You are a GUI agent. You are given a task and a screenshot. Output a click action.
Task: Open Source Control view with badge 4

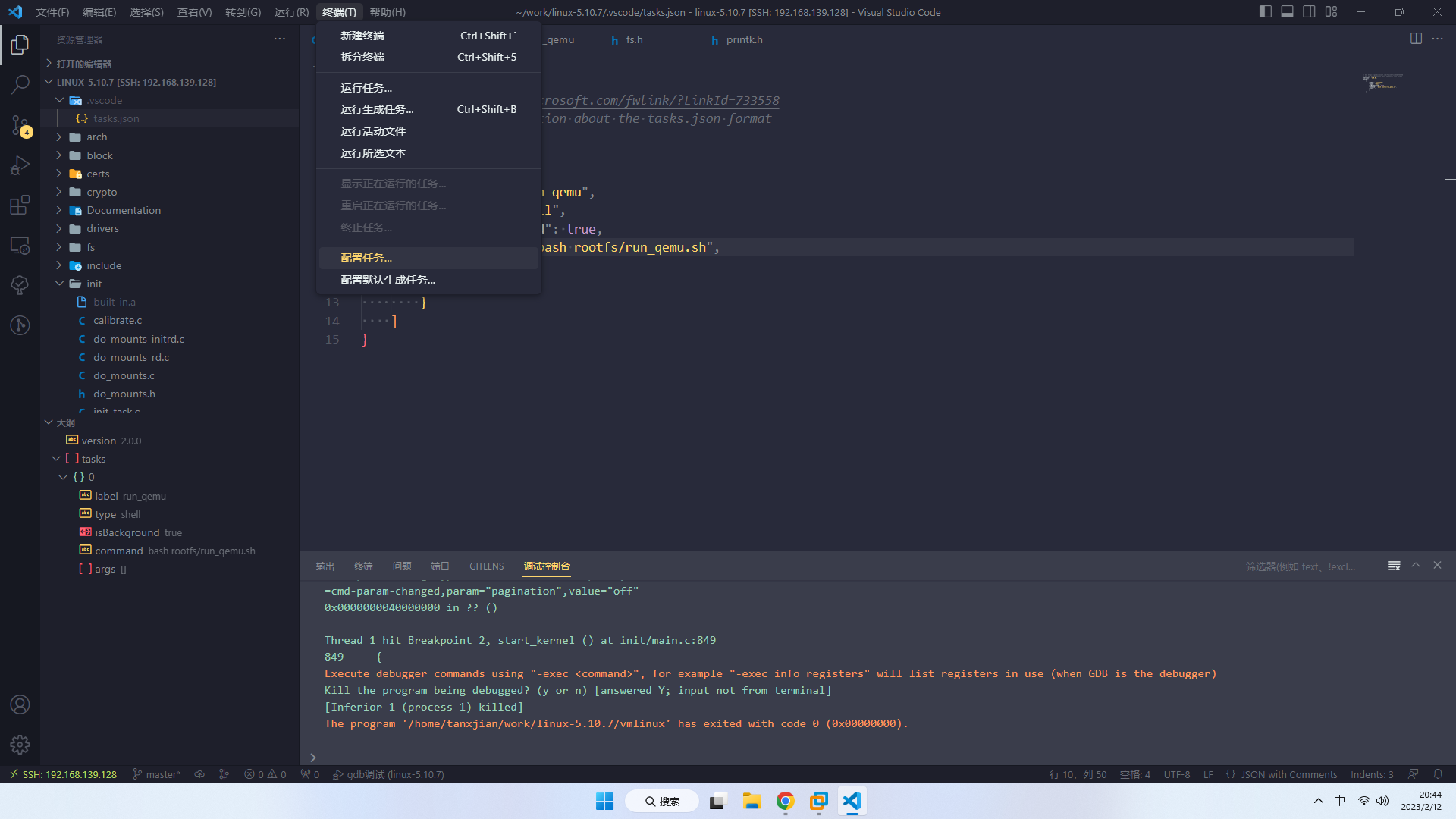[x=20, y=125]
